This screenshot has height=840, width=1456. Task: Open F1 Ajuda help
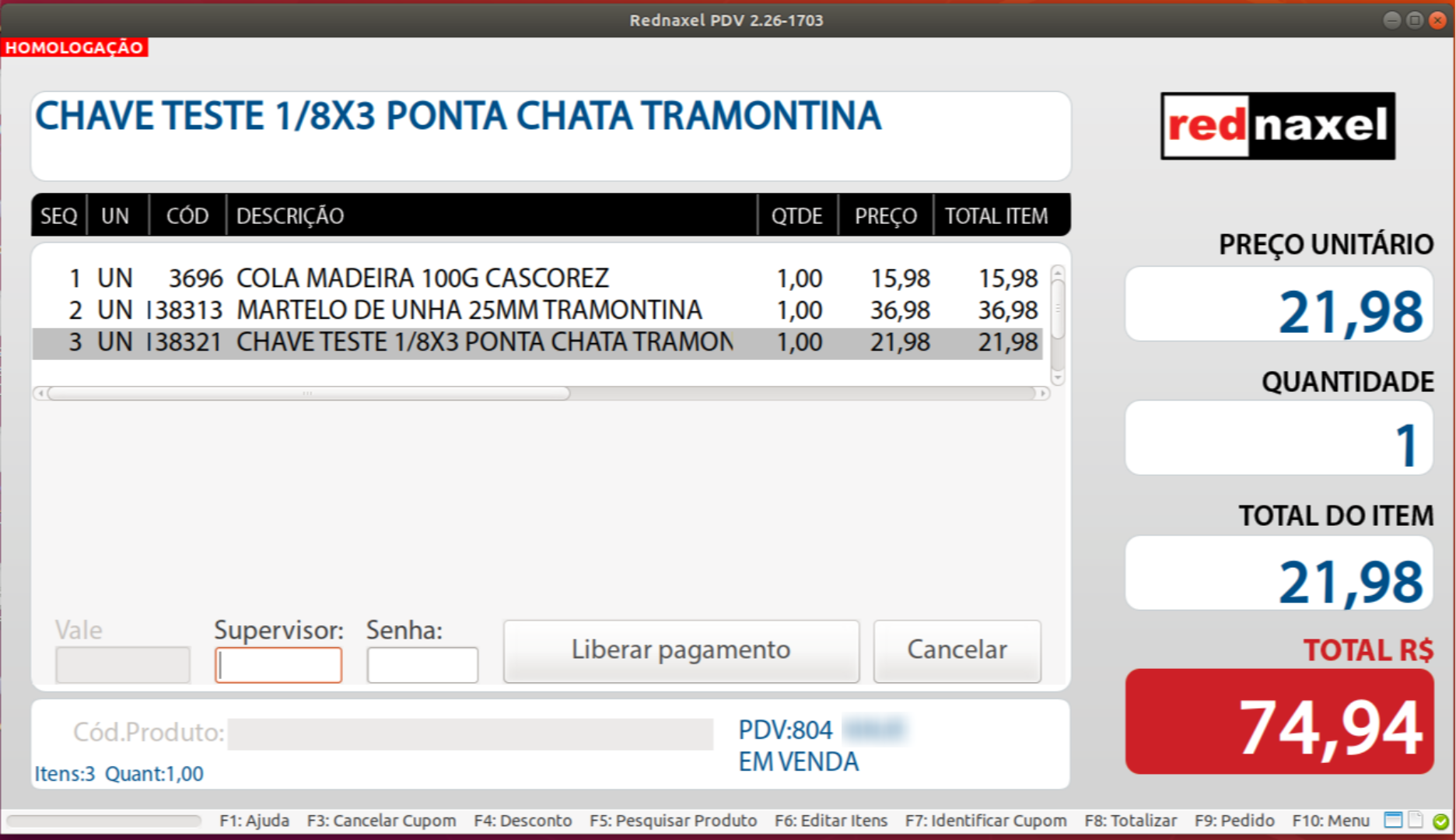[x=254, y=821]
